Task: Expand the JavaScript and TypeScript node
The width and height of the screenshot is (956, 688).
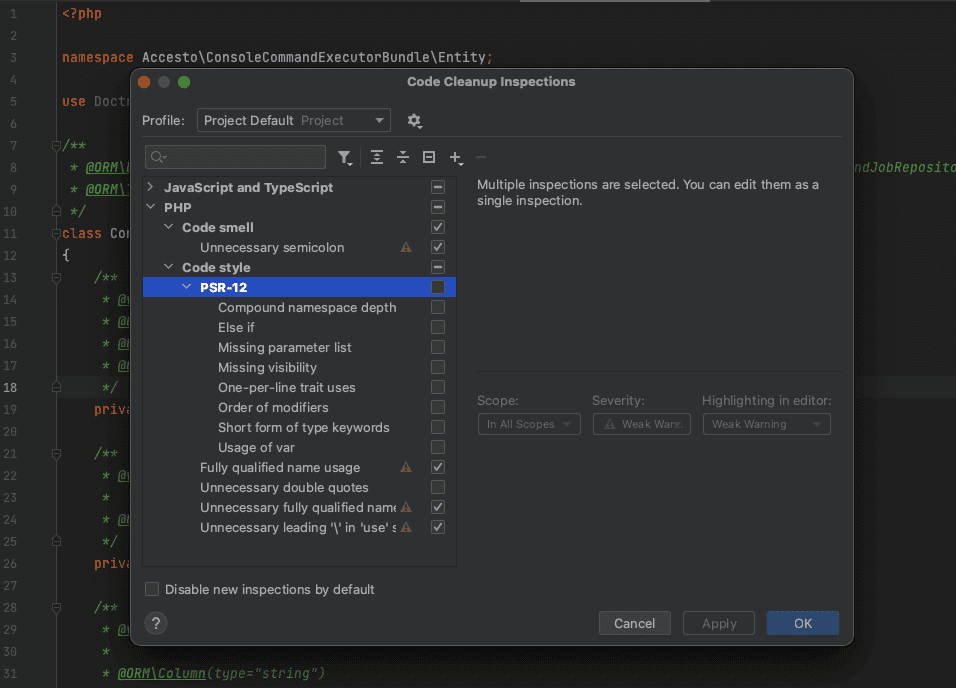Action: click(151, 187)
